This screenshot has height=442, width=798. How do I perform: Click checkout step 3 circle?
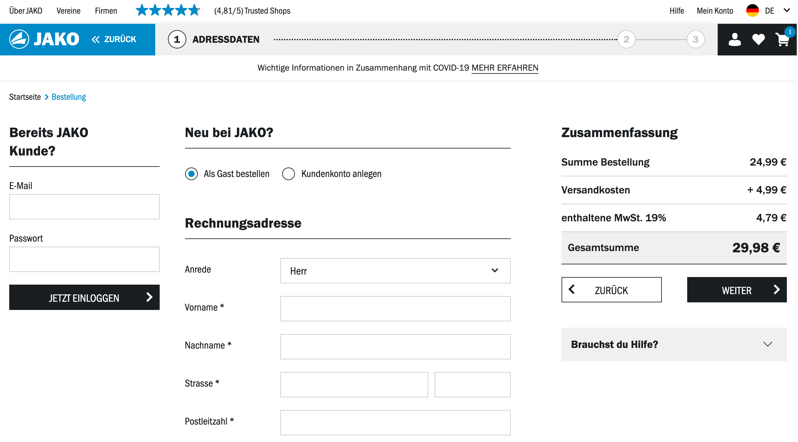tap(695, 39)
